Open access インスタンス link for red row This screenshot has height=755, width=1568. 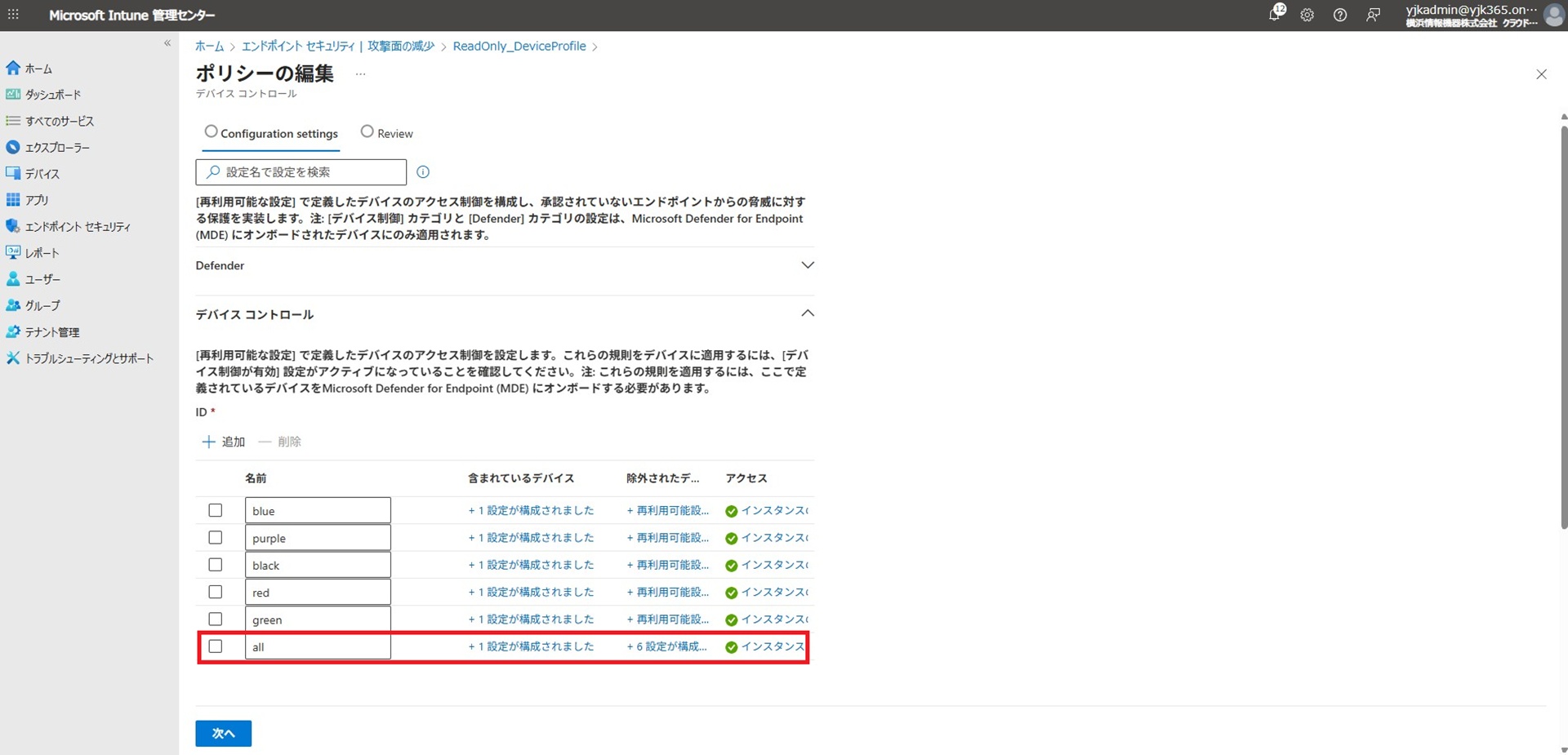coord(767,592)
